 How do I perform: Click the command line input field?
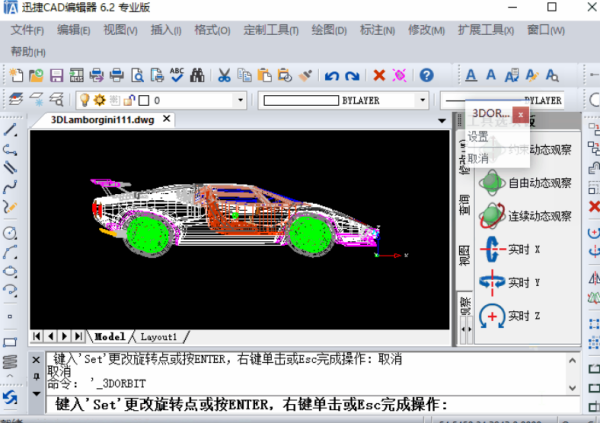point(300,405)
